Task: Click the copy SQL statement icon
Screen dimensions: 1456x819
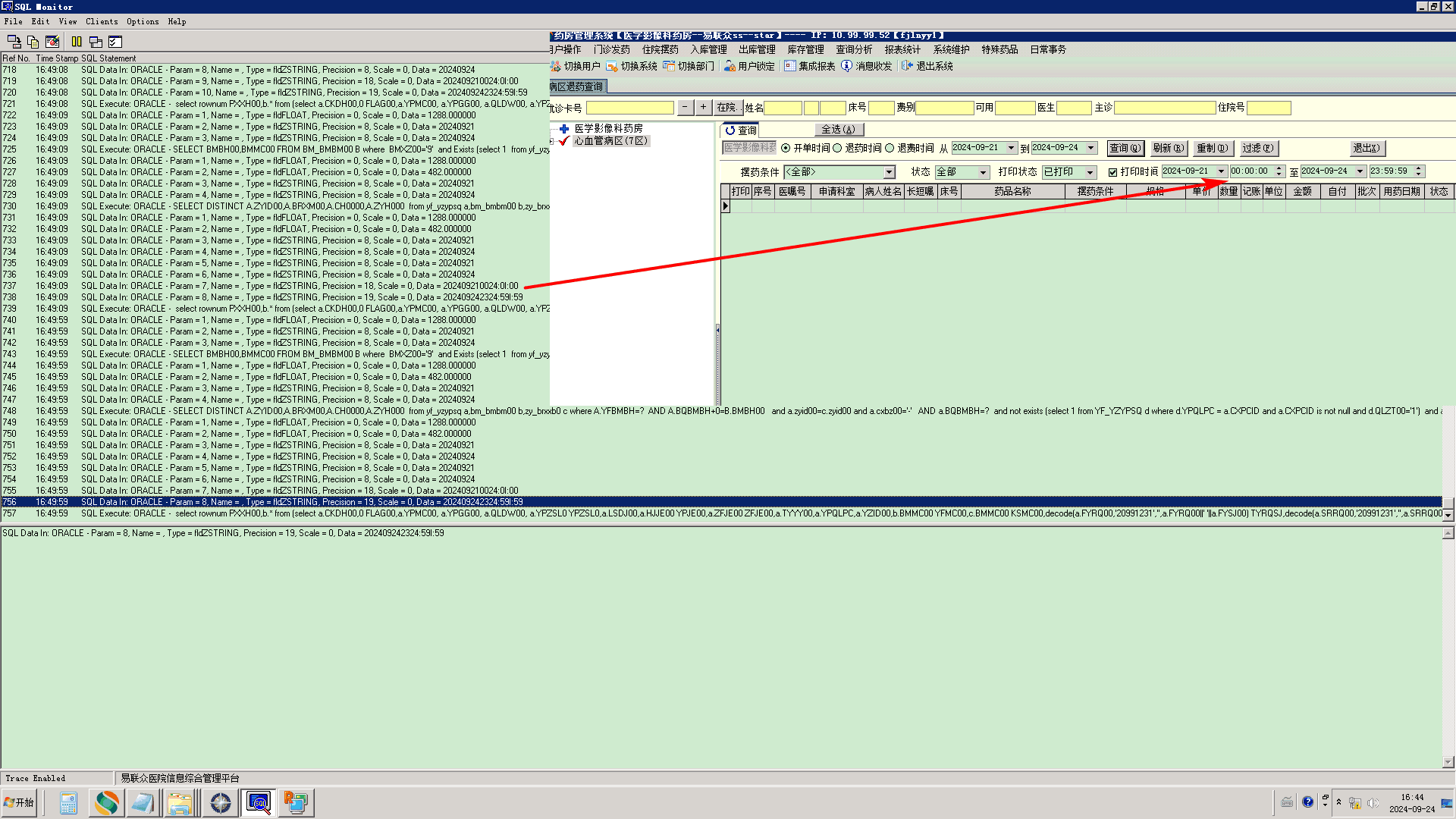Action: 33,42
